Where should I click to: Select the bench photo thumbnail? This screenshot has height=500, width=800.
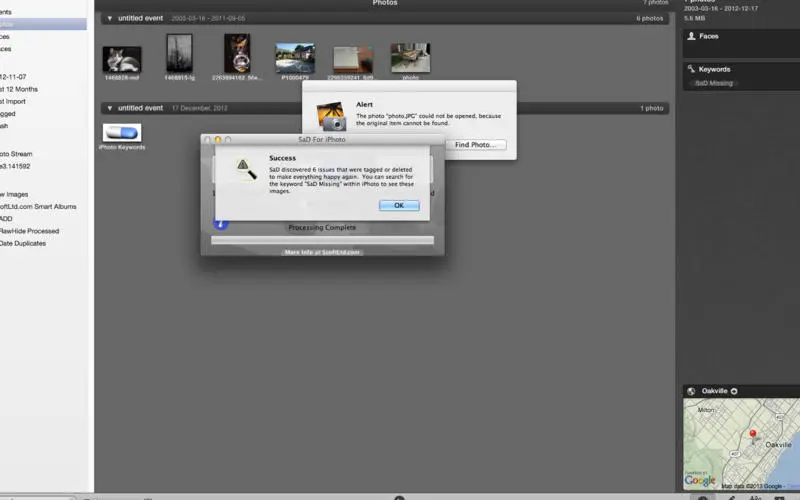410,58
